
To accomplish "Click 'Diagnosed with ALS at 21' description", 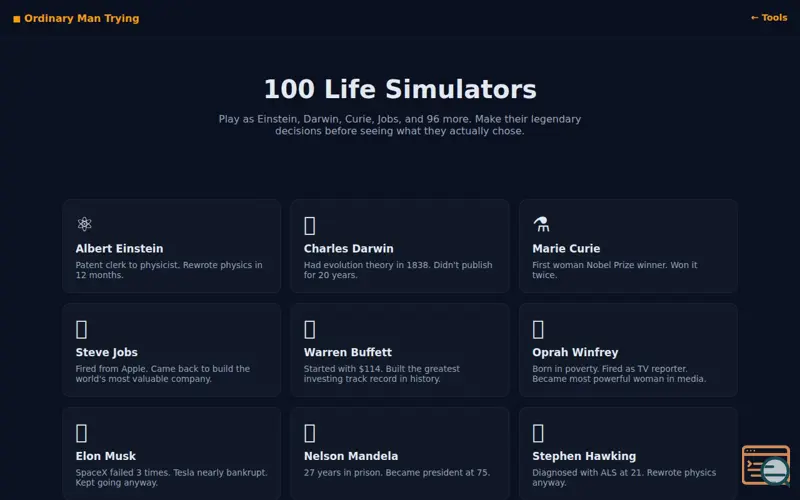I will click(x=624, y=478).
